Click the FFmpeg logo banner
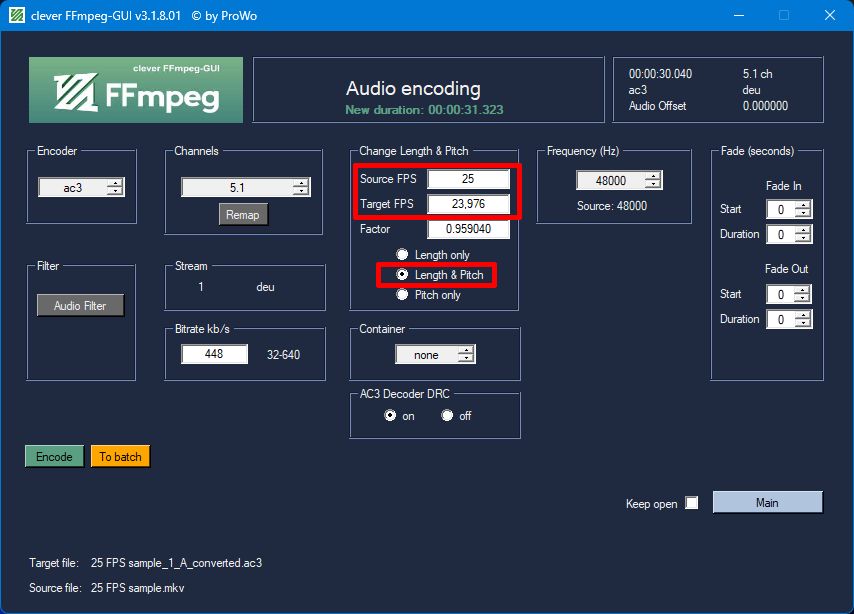The width and height of the screenshot is (854, 614). point(136,90)
